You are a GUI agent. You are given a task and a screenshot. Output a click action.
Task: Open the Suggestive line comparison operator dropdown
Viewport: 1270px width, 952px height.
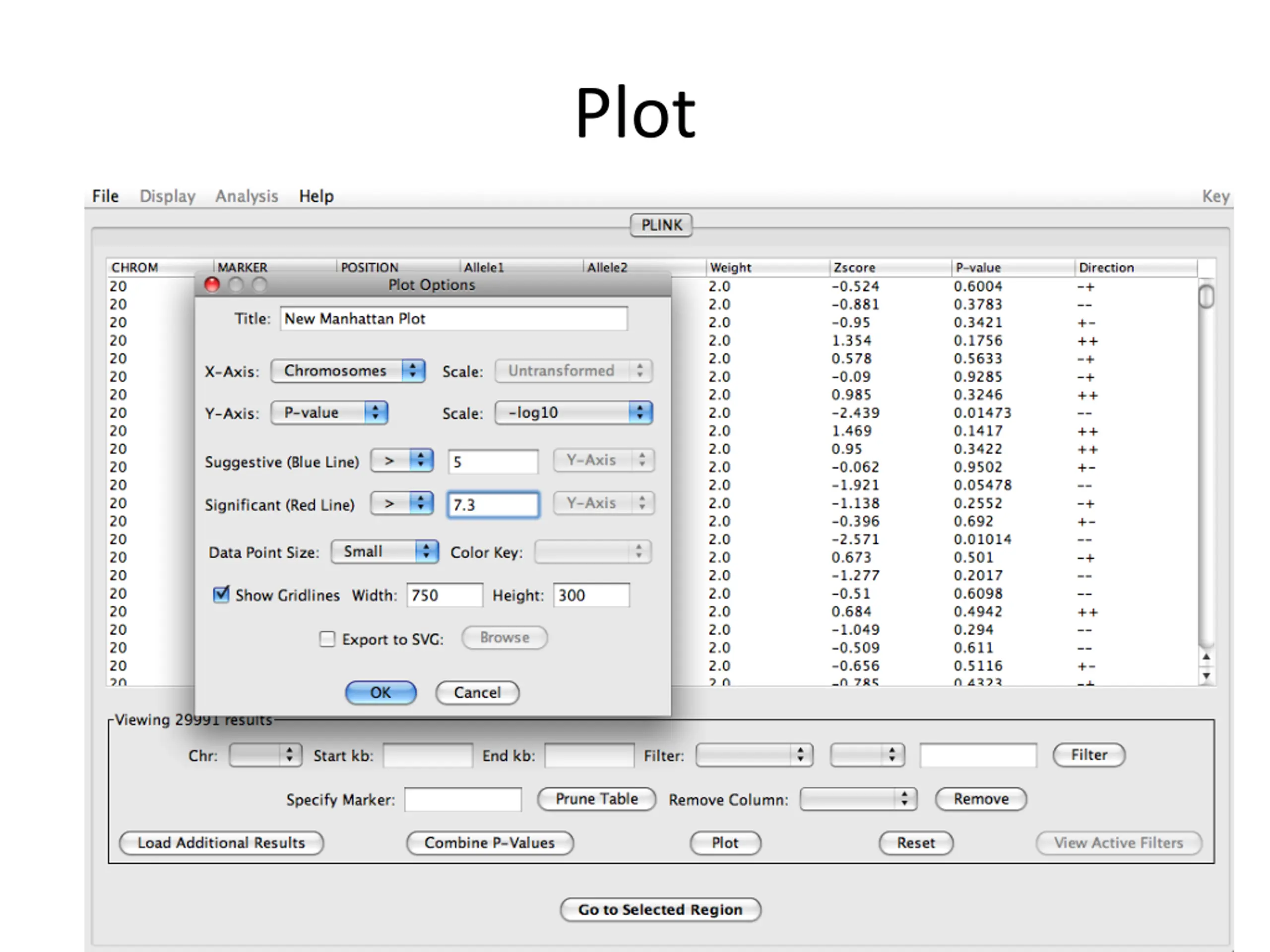coord(402,460)
